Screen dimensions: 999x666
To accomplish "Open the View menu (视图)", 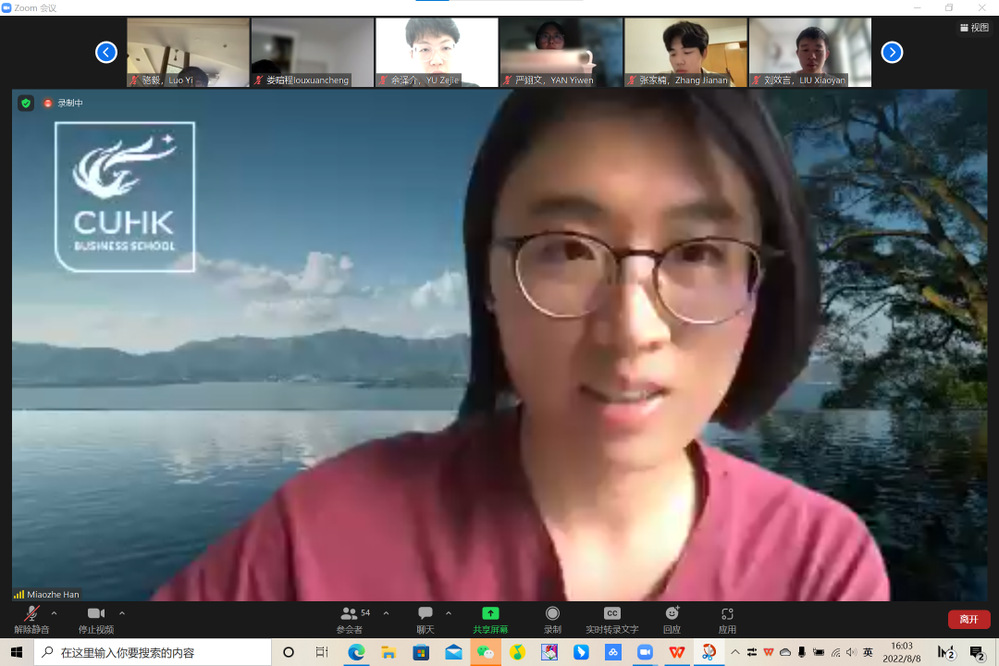I will (973, 28).
